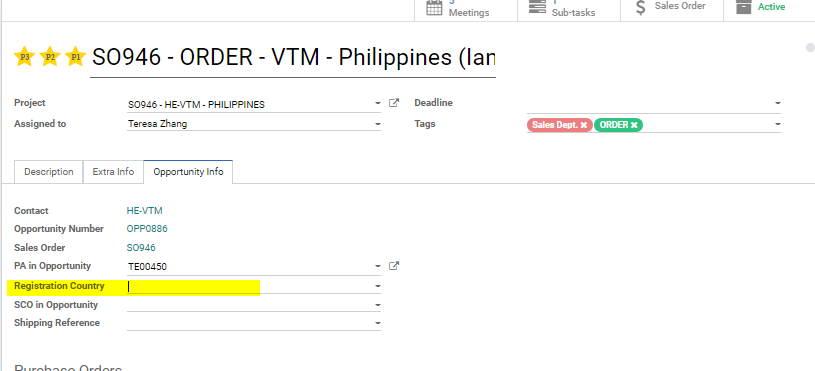Expand the Project dropdown arrow
The height and width of the screenshot is (371, 815).
(378, 103)
